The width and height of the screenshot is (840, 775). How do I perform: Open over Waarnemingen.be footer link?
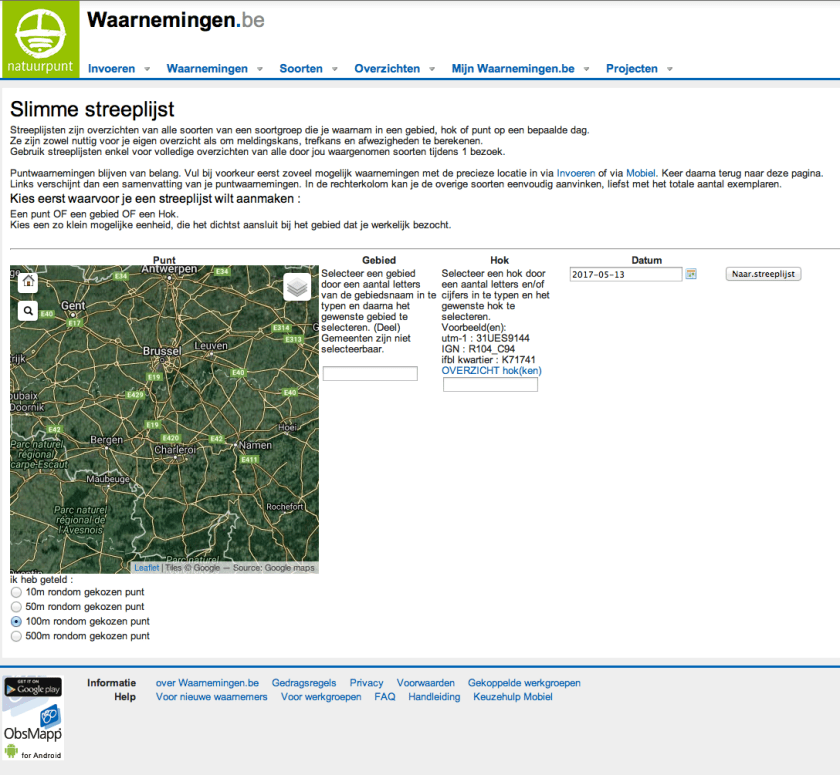(207, 683)
